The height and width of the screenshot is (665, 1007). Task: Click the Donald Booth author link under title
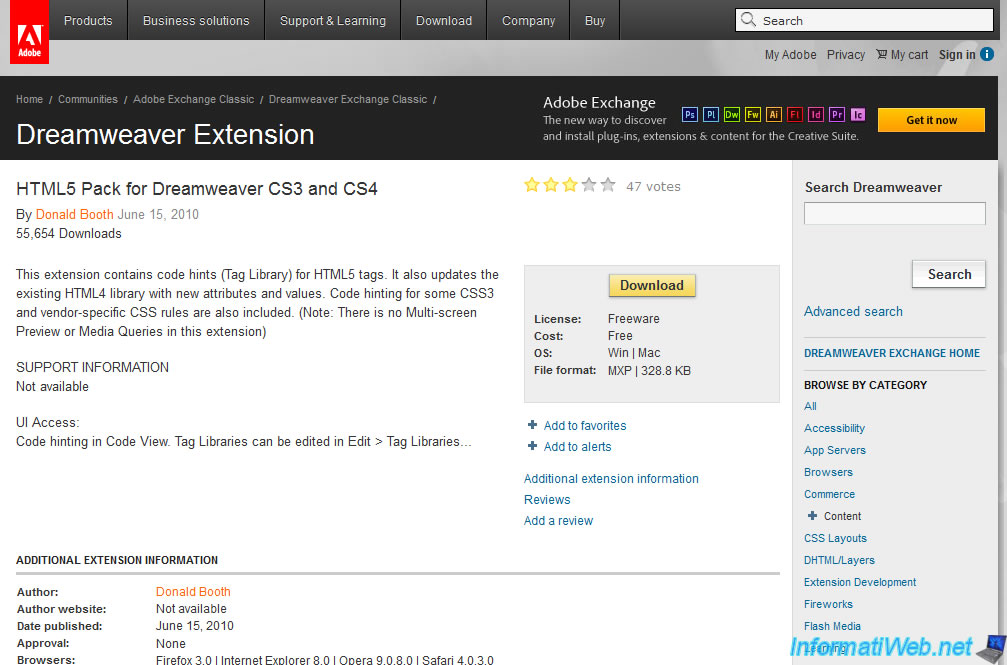click(x=74, y=215)
